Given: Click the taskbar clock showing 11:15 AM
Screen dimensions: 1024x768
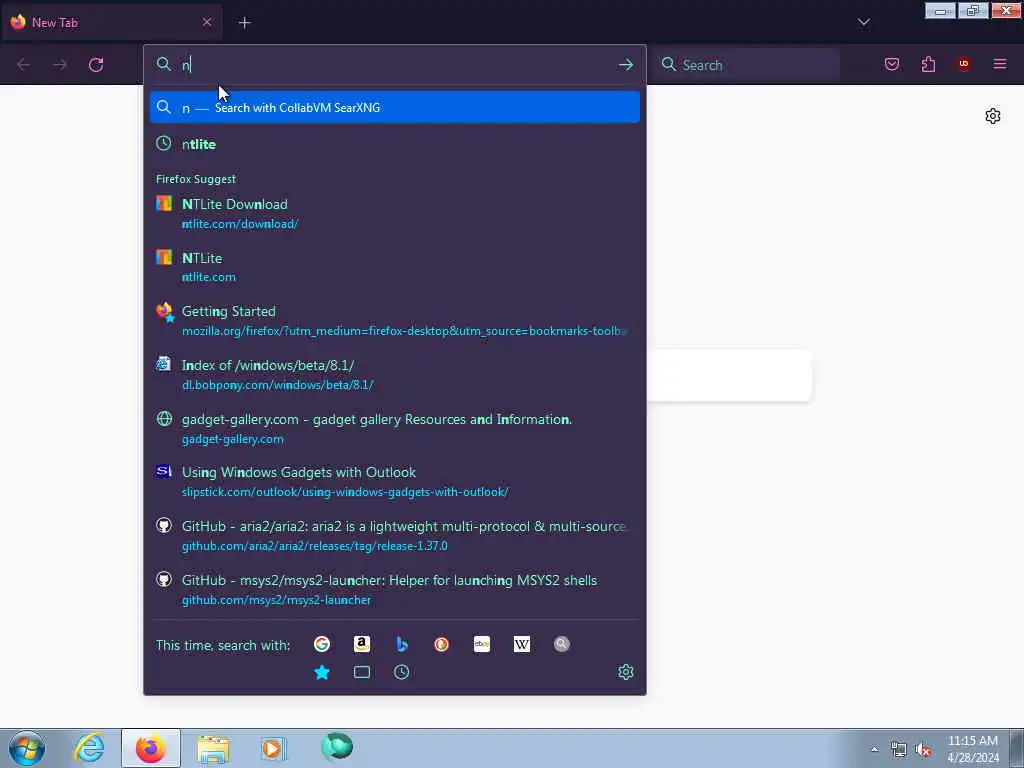Looking at the screenshot, I should click(x=972, y=749).
